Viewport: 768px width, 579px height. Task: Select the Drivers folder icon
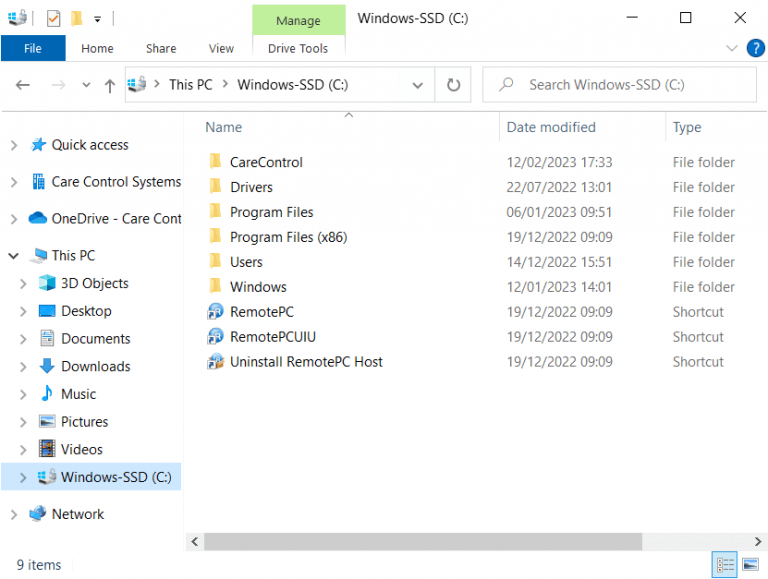[215, 186]
